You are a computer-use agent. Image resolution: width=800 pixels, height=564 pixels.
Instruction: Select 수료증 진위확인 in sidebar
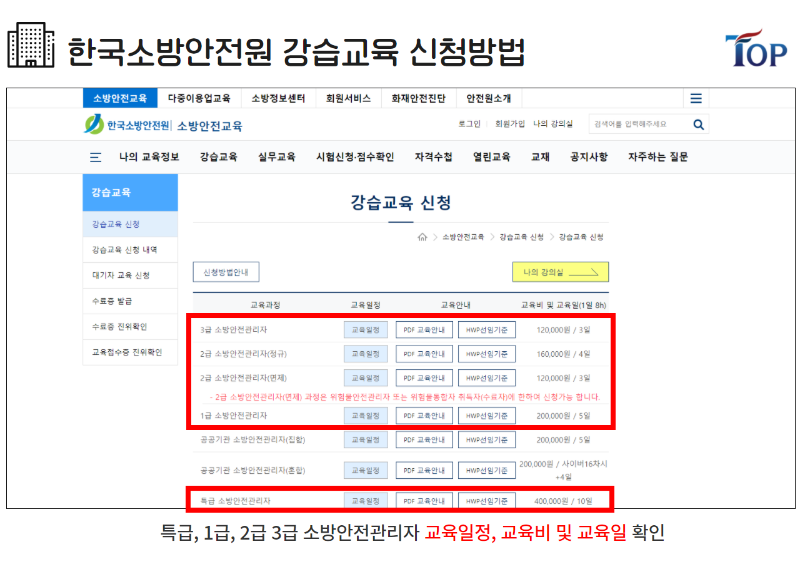tap(130, 327)
